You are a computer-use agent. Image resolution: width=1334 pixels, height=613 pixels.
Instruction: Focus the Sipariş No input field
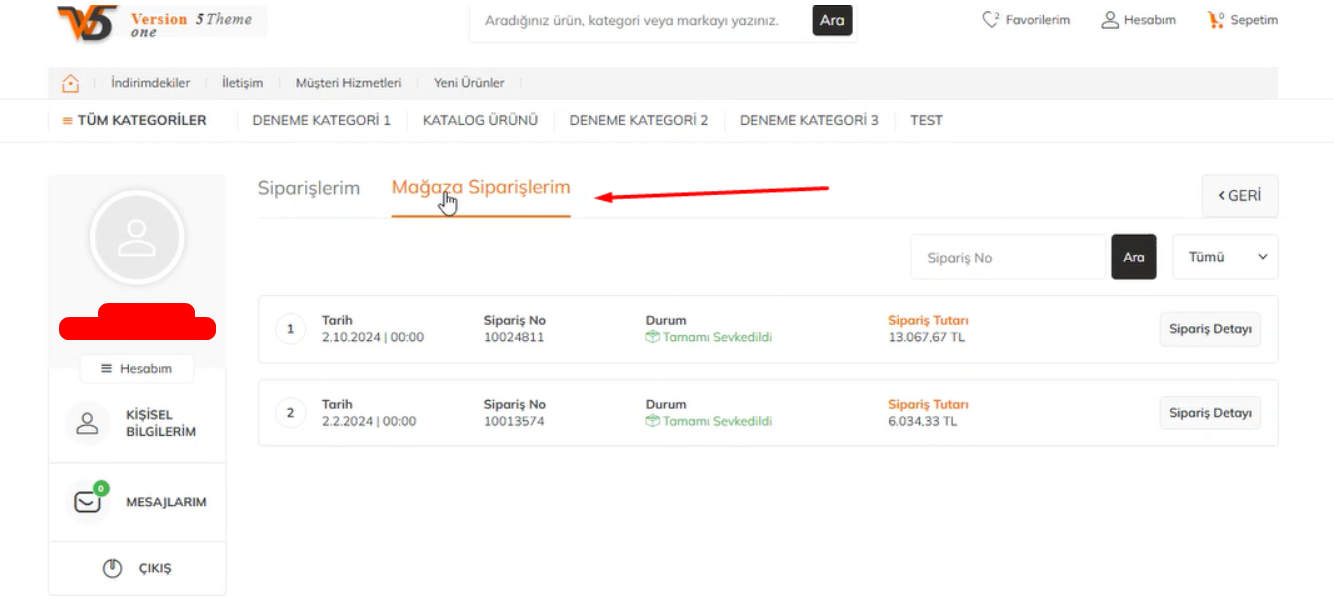[1008, 257]
